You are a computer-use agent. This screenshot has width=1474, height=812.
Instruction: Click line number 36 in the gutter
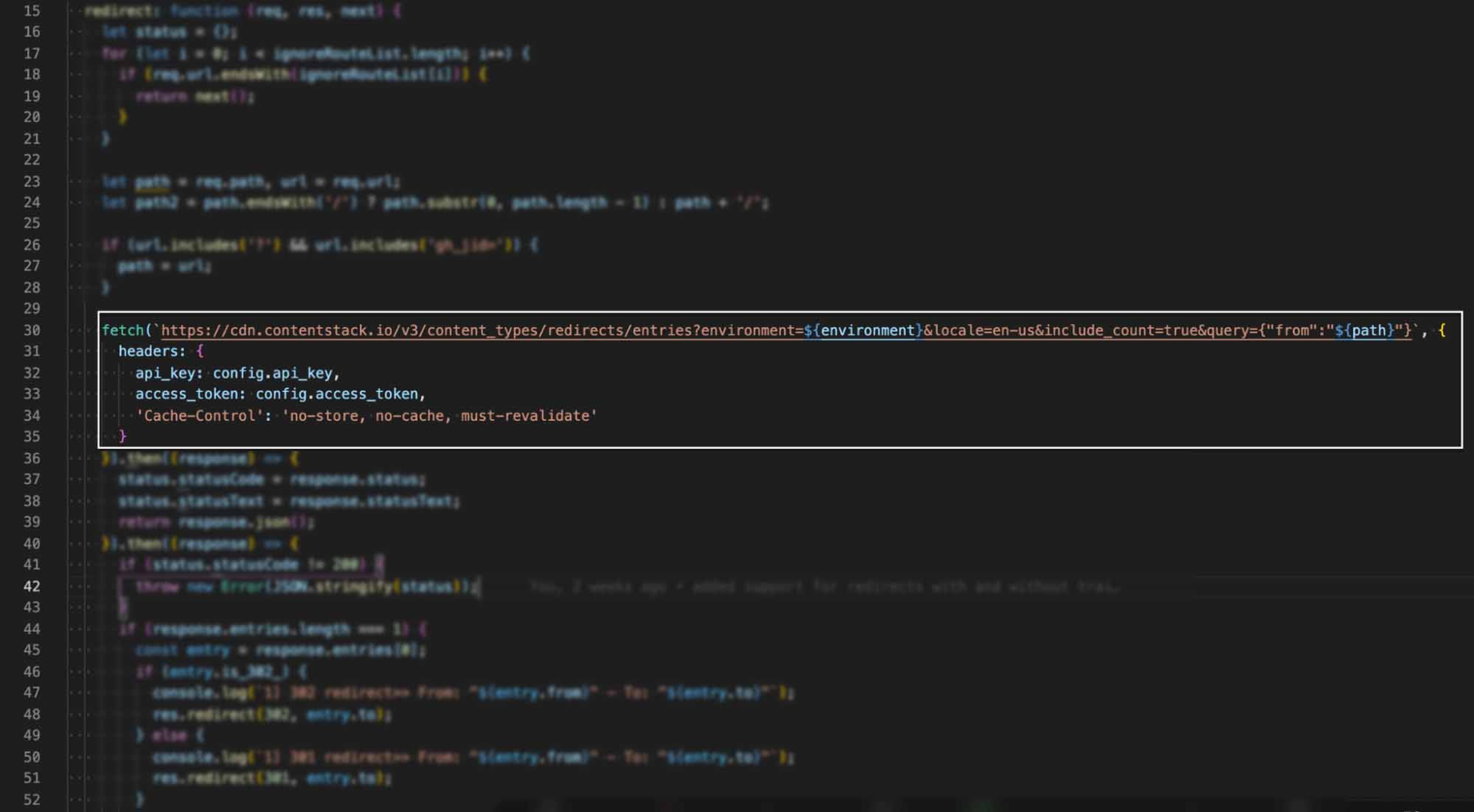[x=32, y=458]
